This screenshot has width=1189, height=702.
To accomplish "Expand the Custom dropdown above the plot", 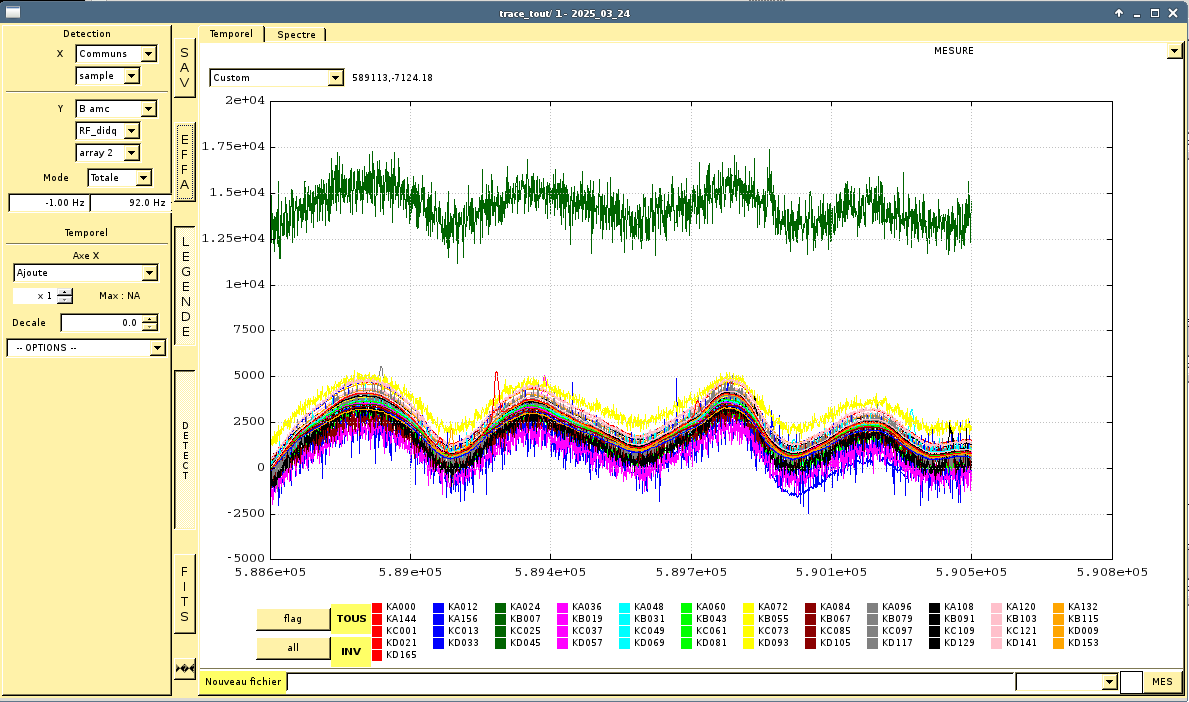I will [x=276, y=78].
